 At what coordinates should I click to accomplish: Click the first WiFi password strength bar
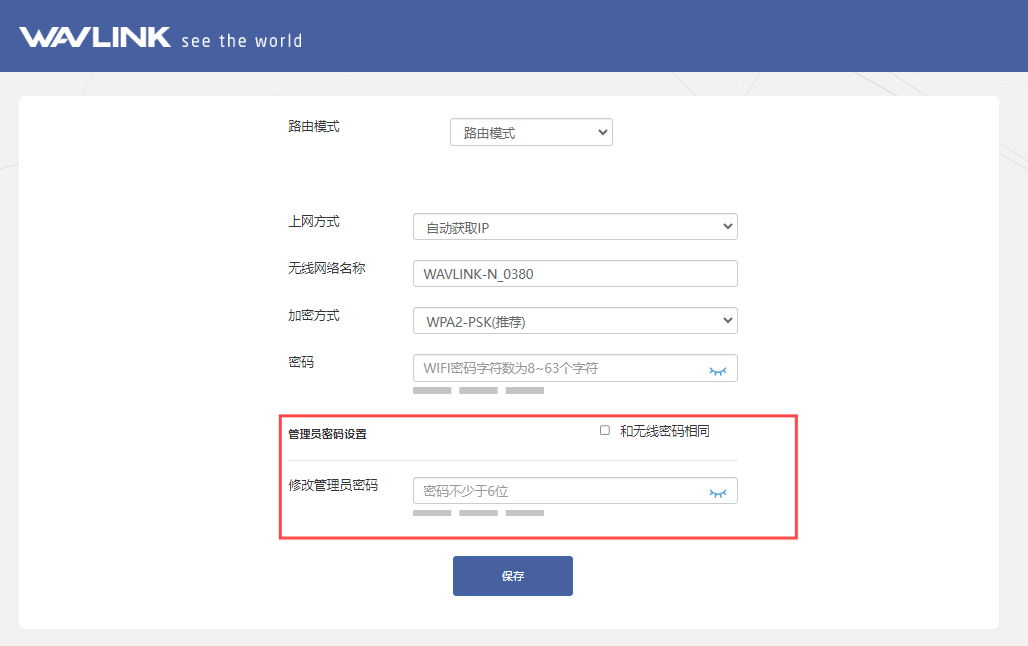tap(432, 391)
